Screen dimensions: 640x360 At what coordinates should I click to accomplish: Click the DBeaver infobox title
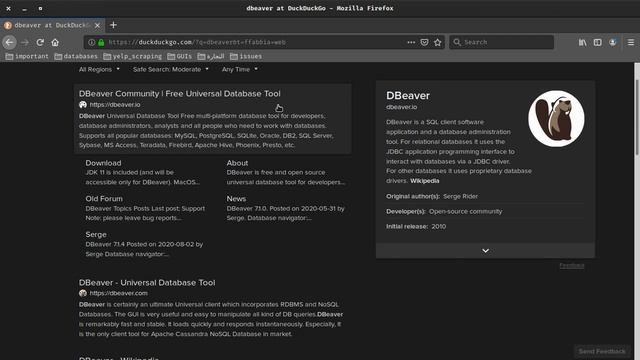tap(408, 96)
